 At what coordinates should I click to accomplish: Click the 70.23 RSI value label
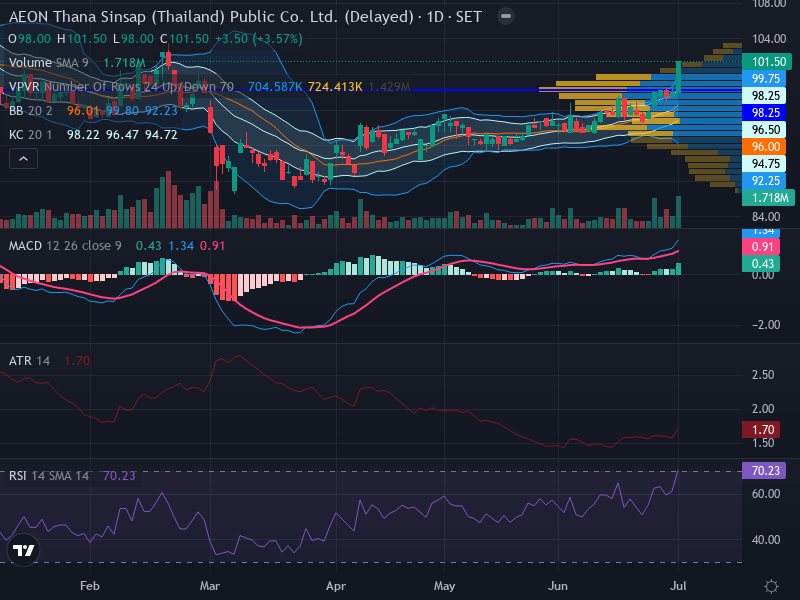pyautogui.click(x=764, y=470)
